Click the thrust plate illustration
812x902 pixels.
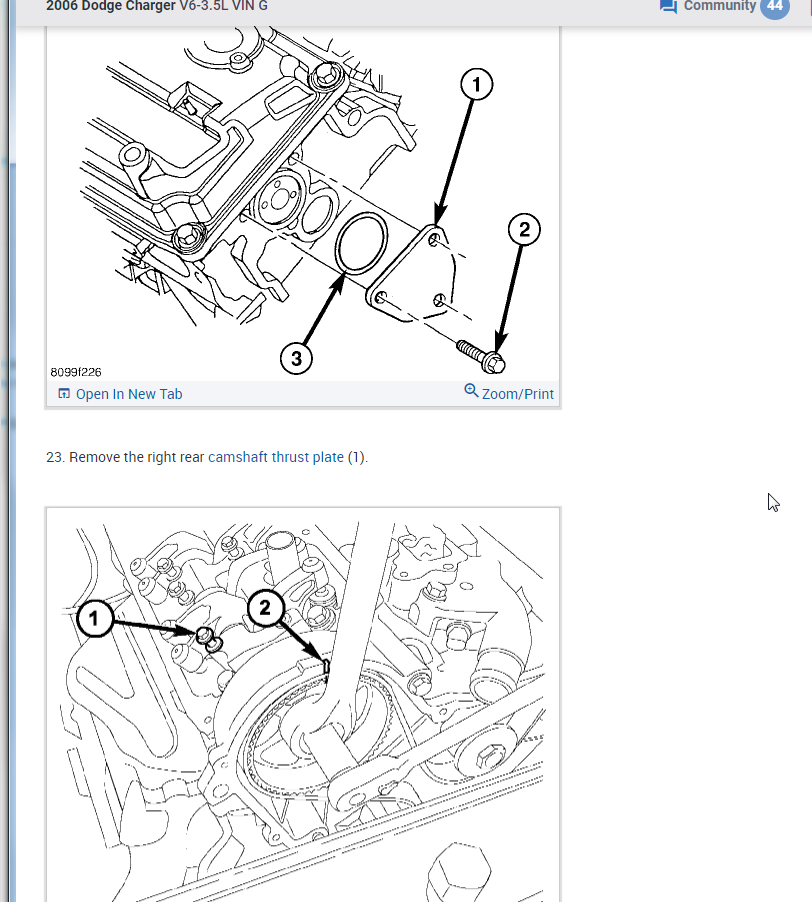(412, 273)
